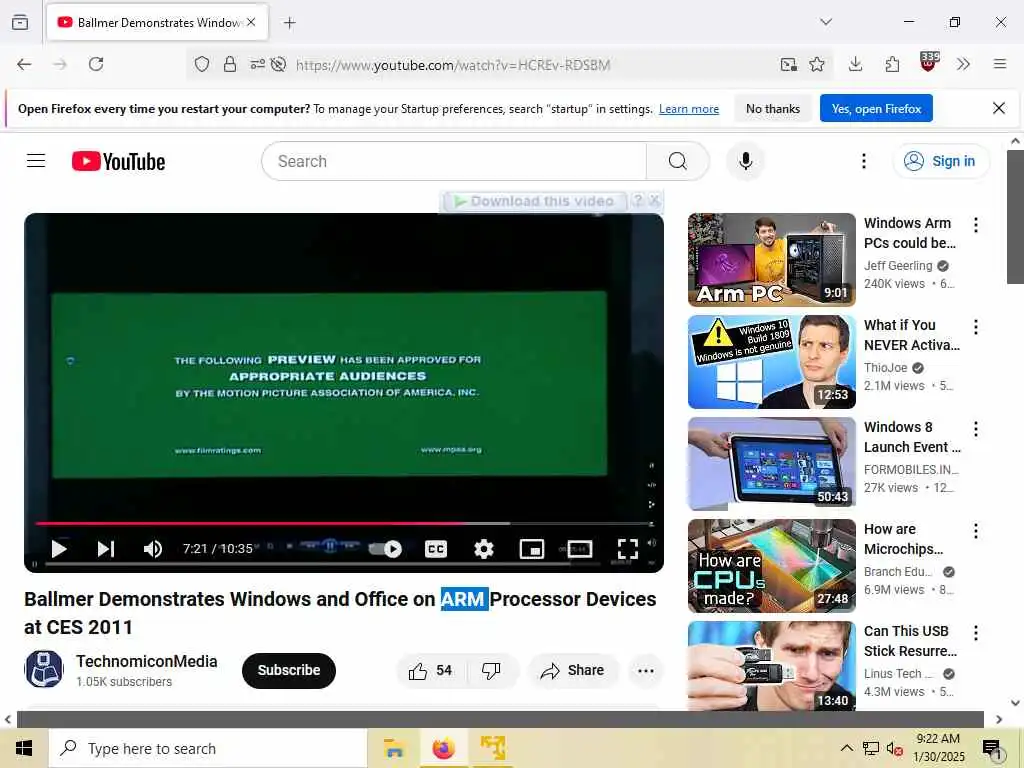Dislike the video with thumbs down
This screenshot has height=768, width=1024.
(491, 671)
